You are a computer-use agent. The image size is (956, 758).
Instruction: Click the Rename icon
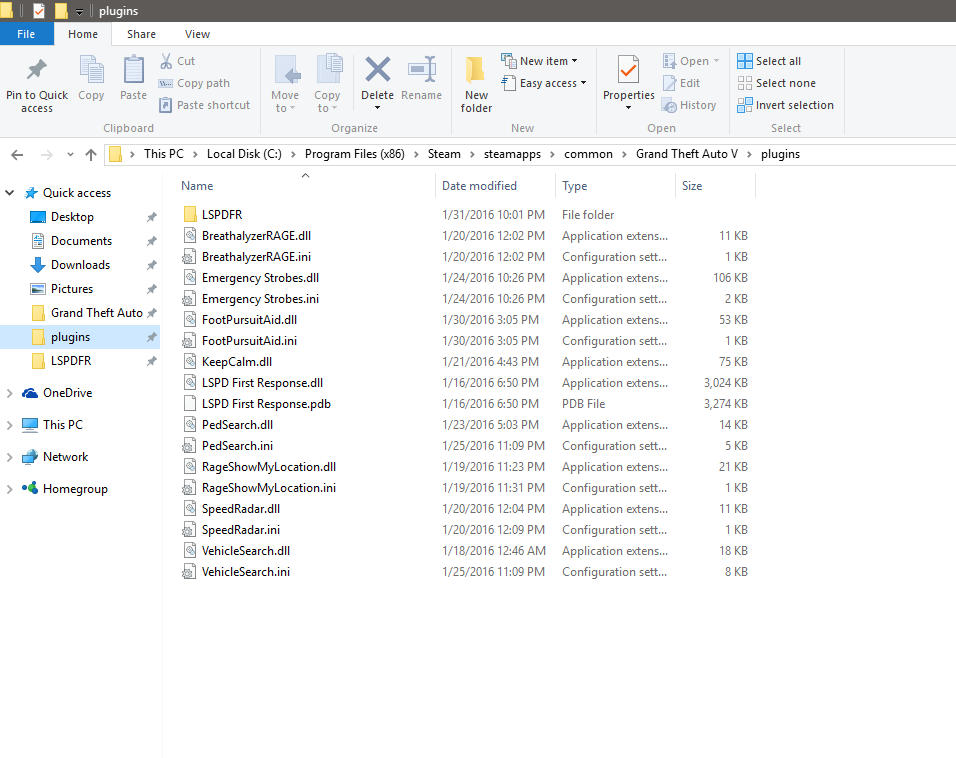(422, 69)
